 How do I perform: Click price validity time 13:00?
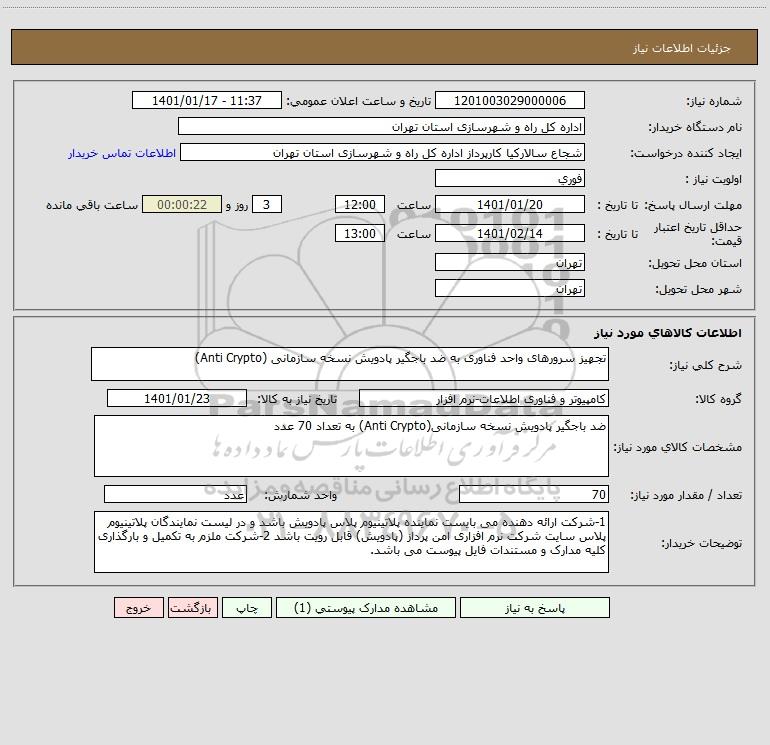[359, 233]
